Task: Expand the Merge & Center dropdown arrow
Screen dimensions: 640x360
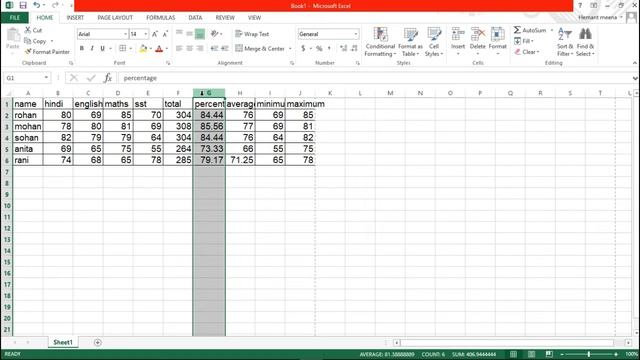Action: pyautogui.click(x=290, y=49)
